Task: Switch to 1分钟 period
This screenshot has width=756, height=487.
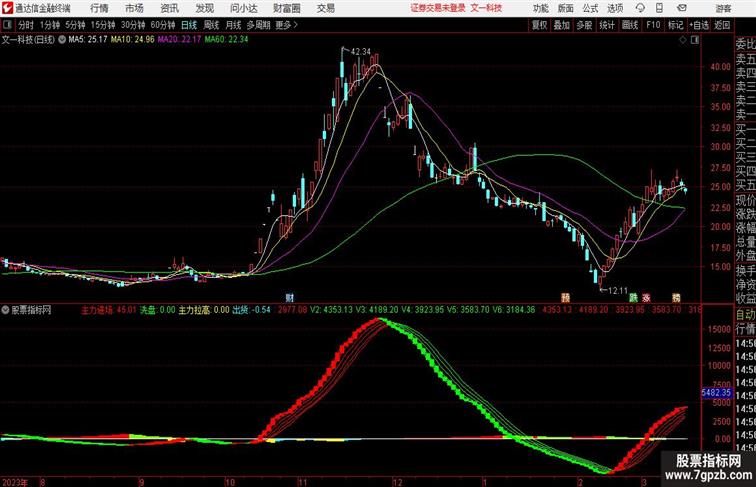Action: pos(50,25)
